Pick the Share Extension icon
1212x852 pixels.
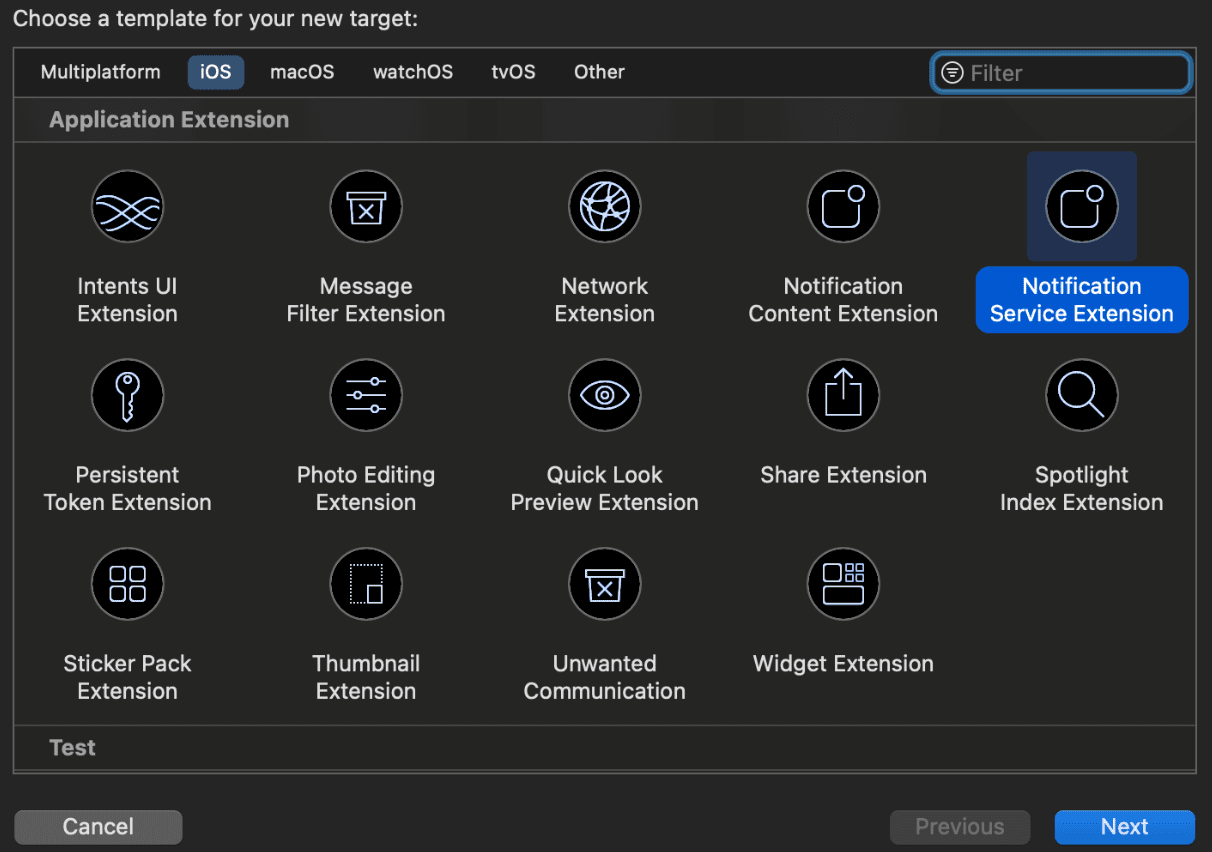click(843, 396)
